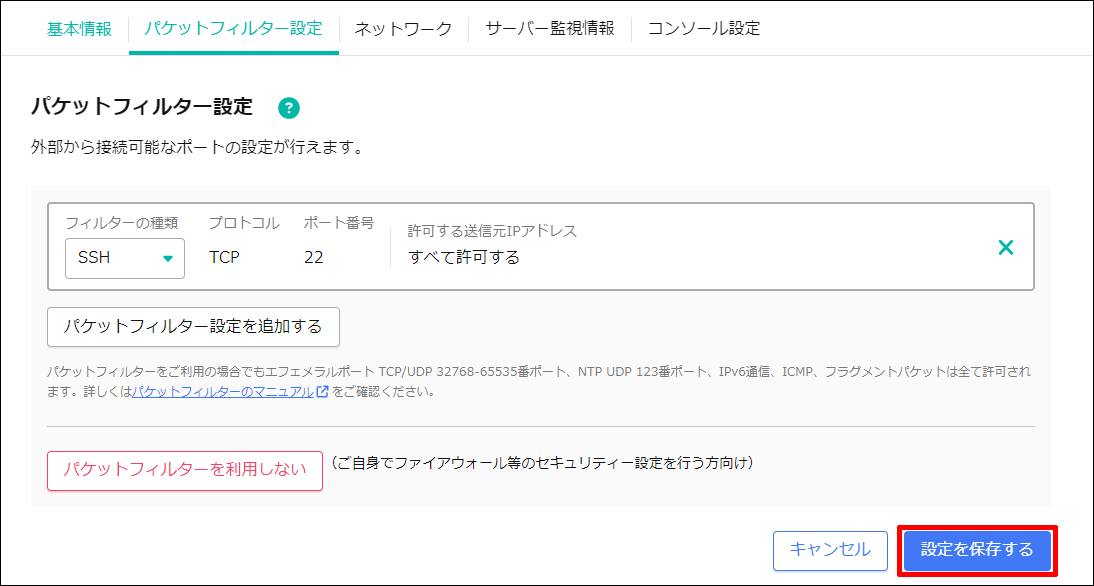Click パケットフィルター設定を追加する button
1094x586 pixels.
click(192, 326)
